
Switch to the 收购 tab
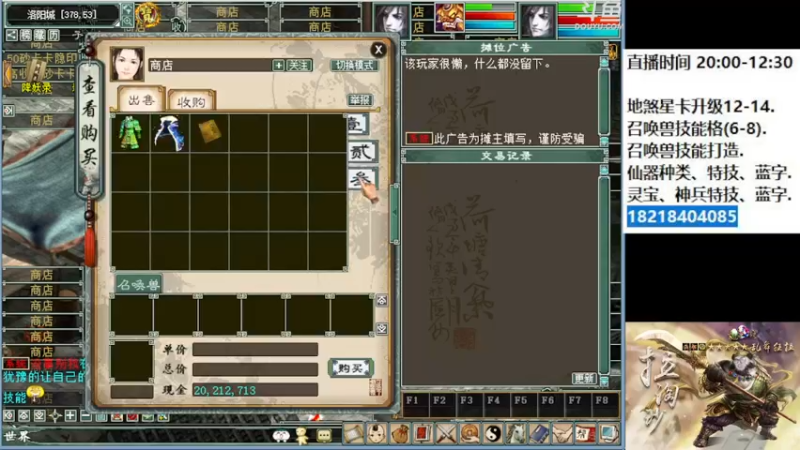(x=191, y=102)
